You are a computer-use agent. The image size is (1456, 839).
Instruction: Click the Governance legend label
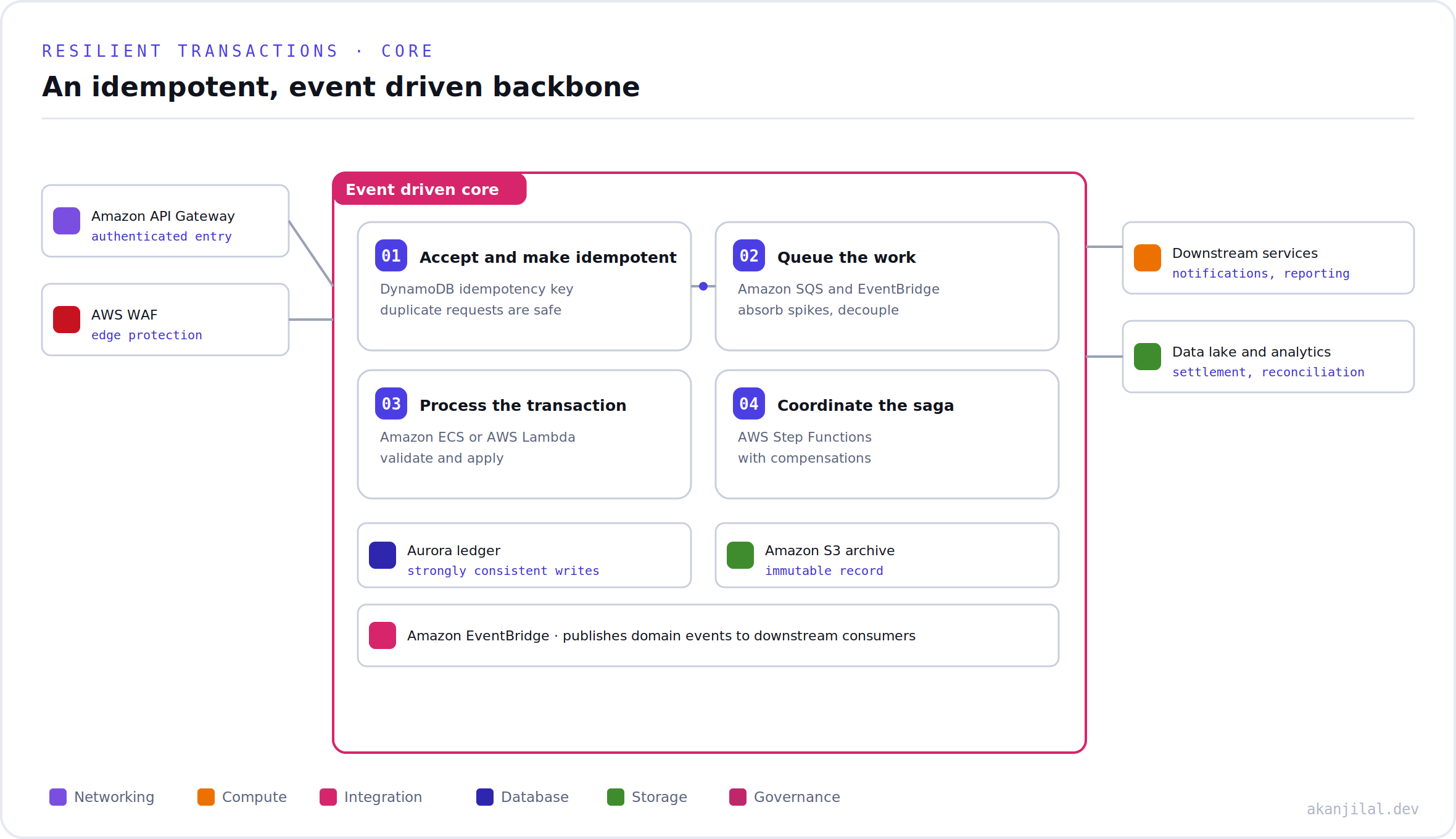pyautogui.click(x=797, y=797)
